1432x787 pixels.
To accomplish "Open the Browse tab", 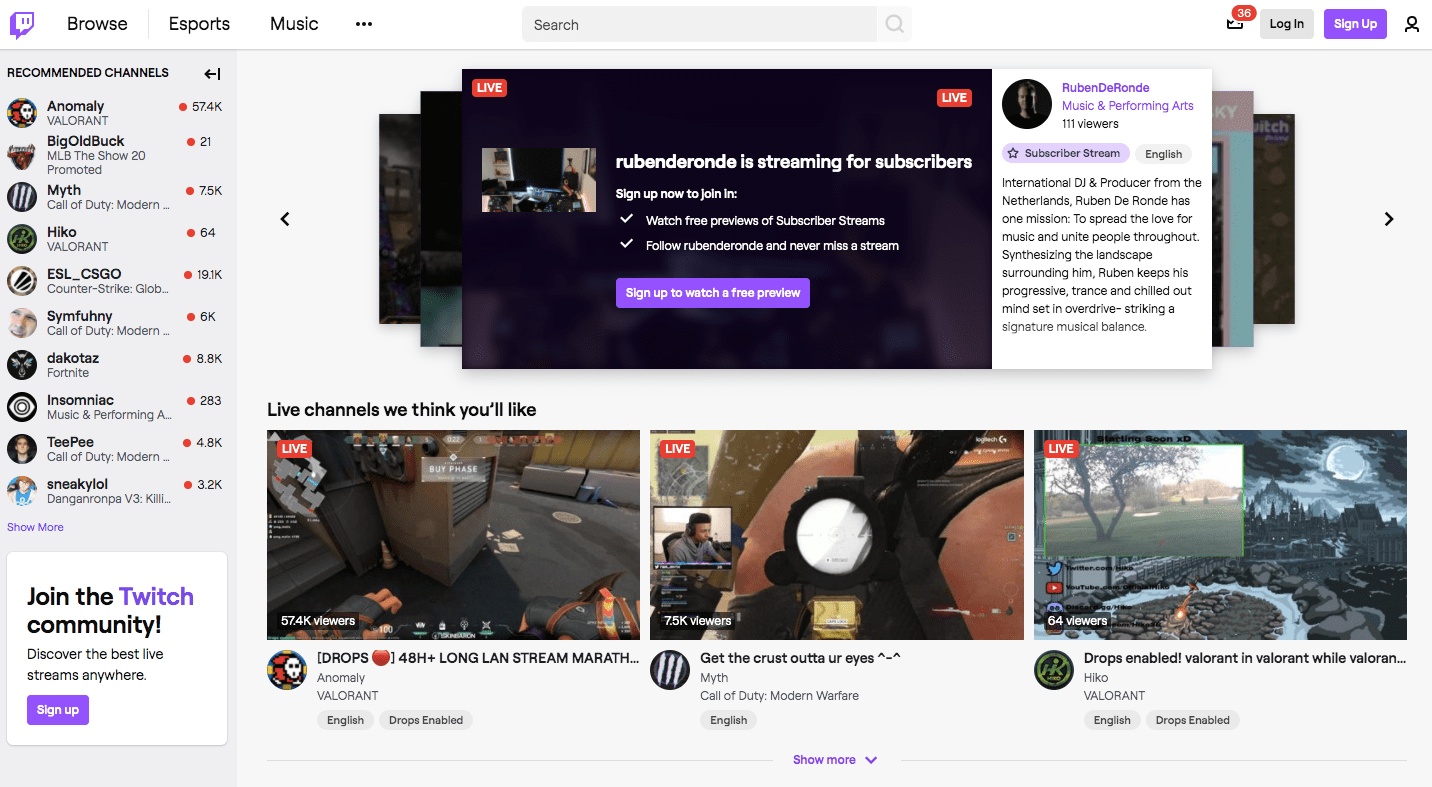I will tap(97, 24).
